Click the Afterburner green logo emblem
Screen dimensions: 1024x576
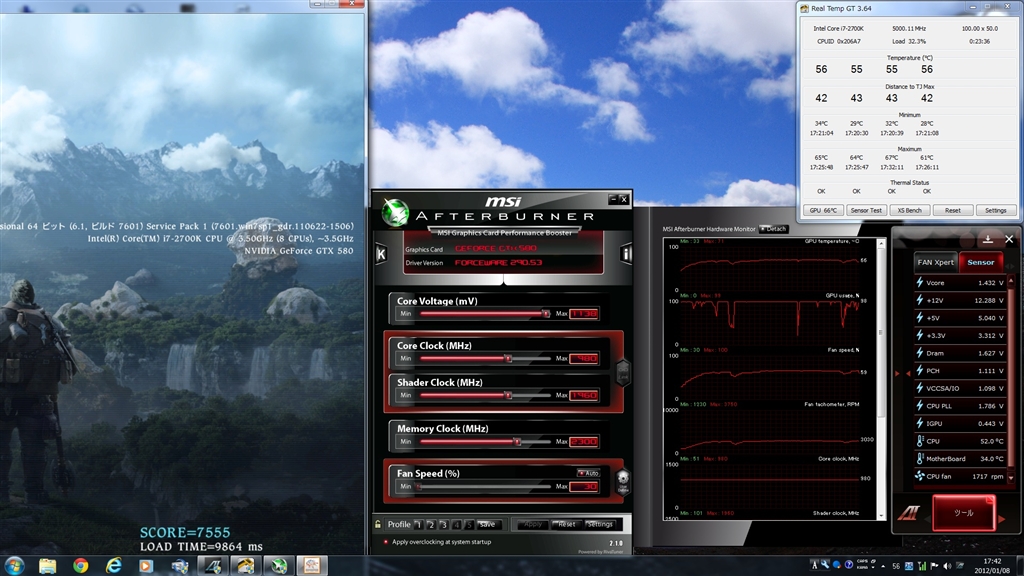(395, 212)
